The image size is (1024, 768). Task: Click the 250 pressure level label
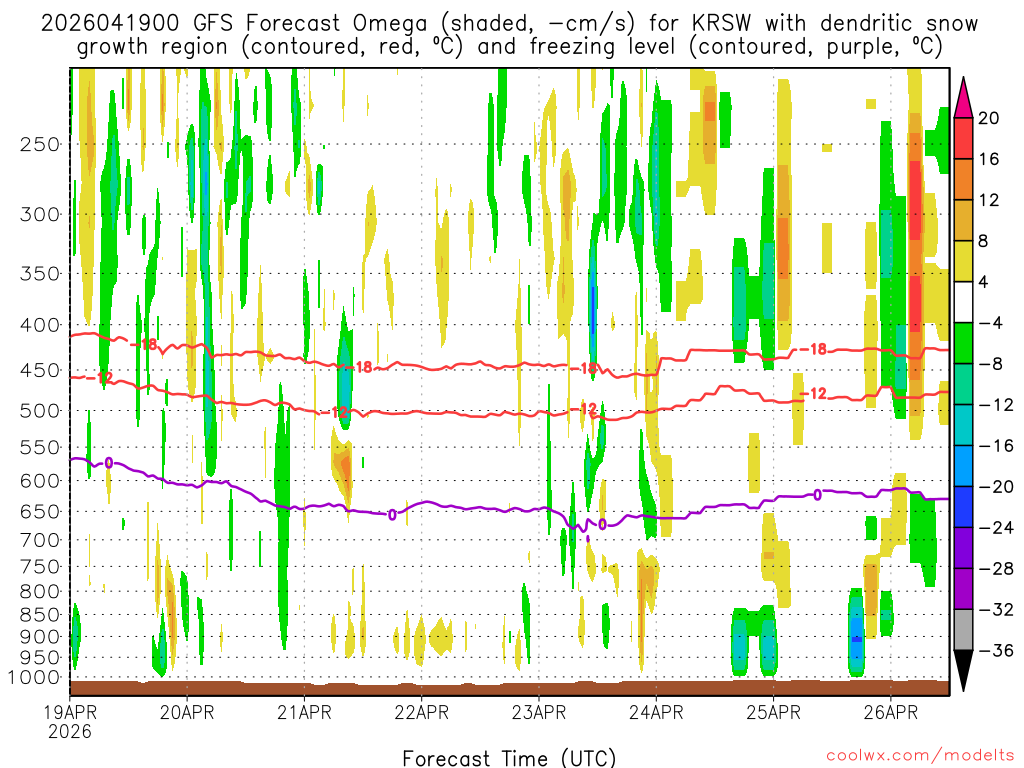pos(40,144)
